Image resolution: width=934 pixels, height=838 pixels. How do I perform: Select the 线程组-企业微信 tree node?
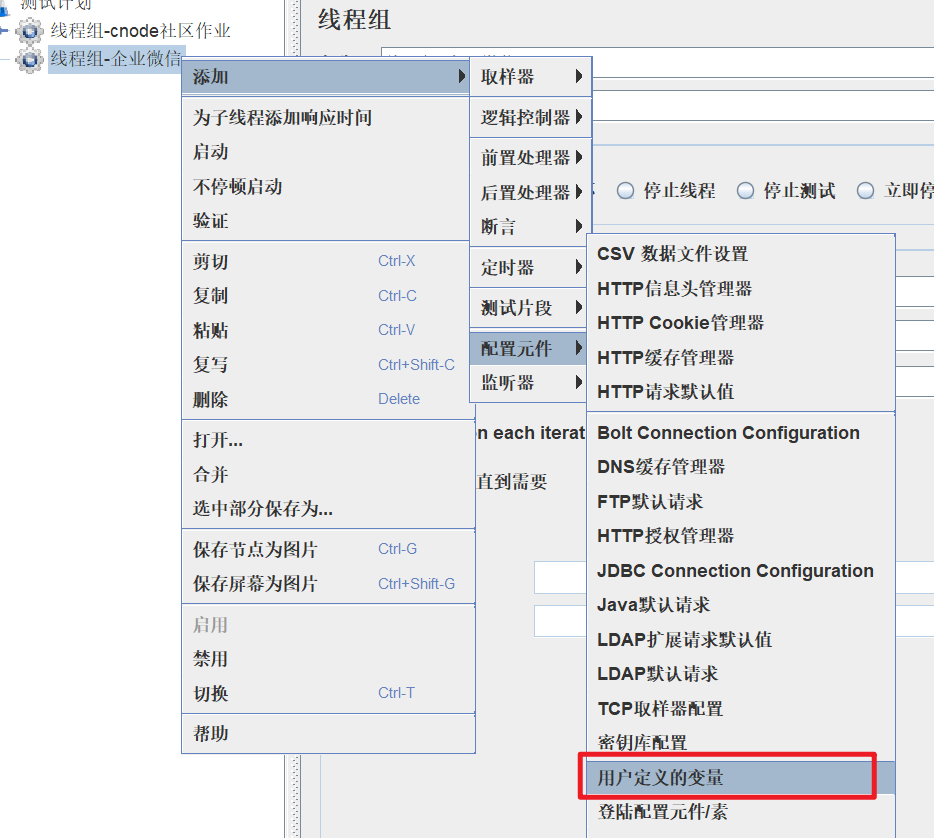[x=116, y=59]
